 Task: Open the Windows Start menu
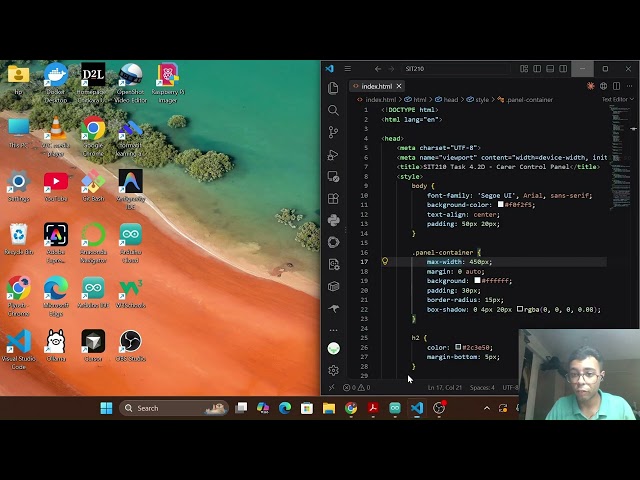tap(106, 408)
